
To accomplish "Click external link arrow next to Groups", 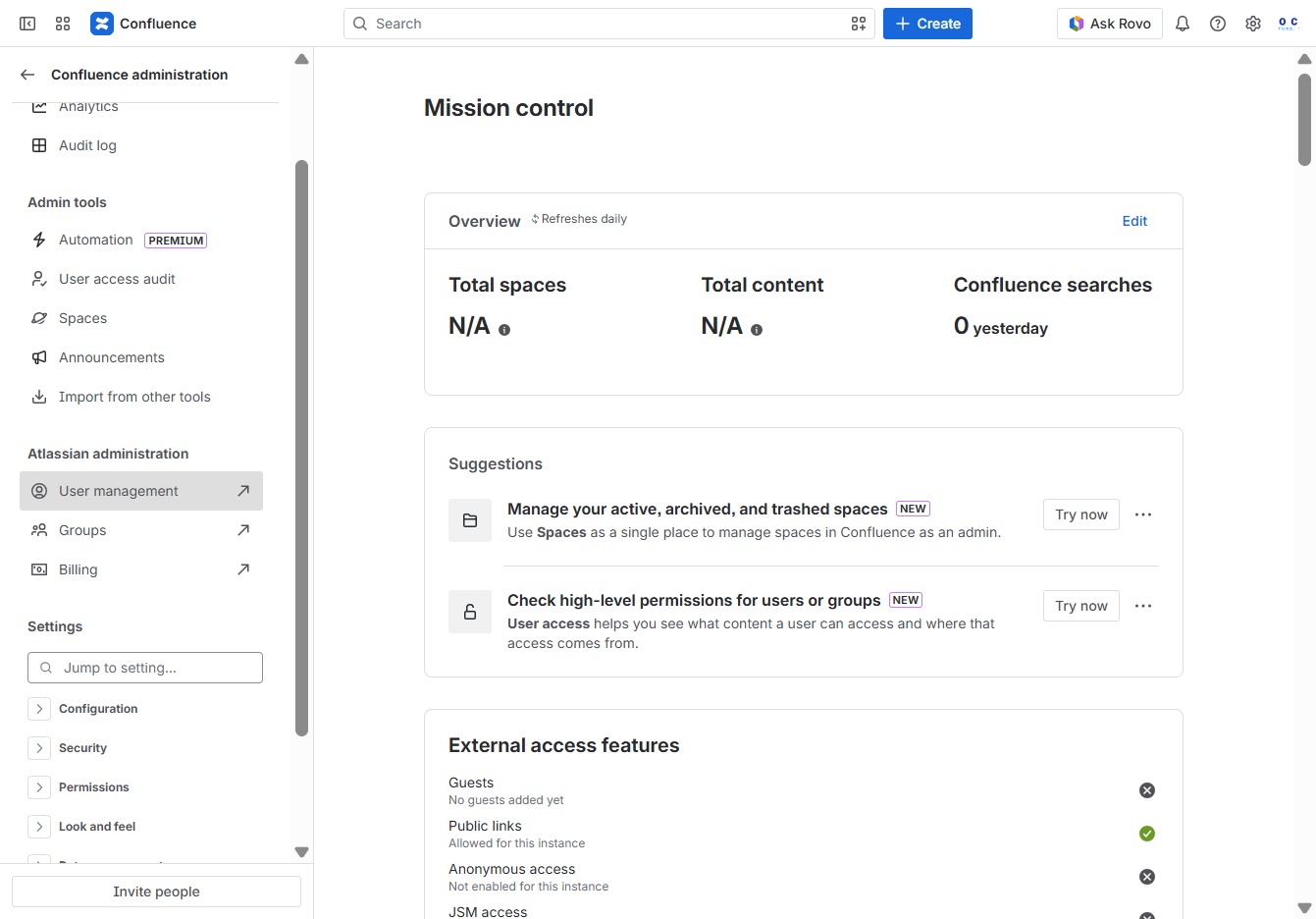I will coord(243,530).
